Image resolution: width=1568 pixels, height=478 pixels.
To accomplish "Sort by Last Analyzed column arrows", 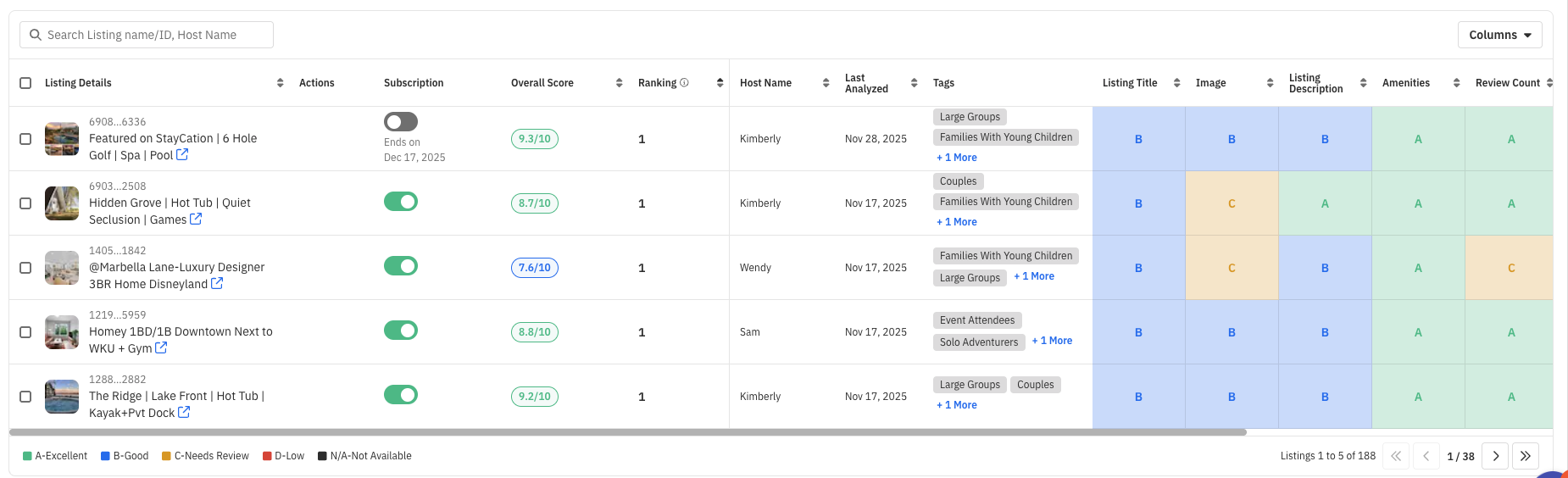I will 914,83.
